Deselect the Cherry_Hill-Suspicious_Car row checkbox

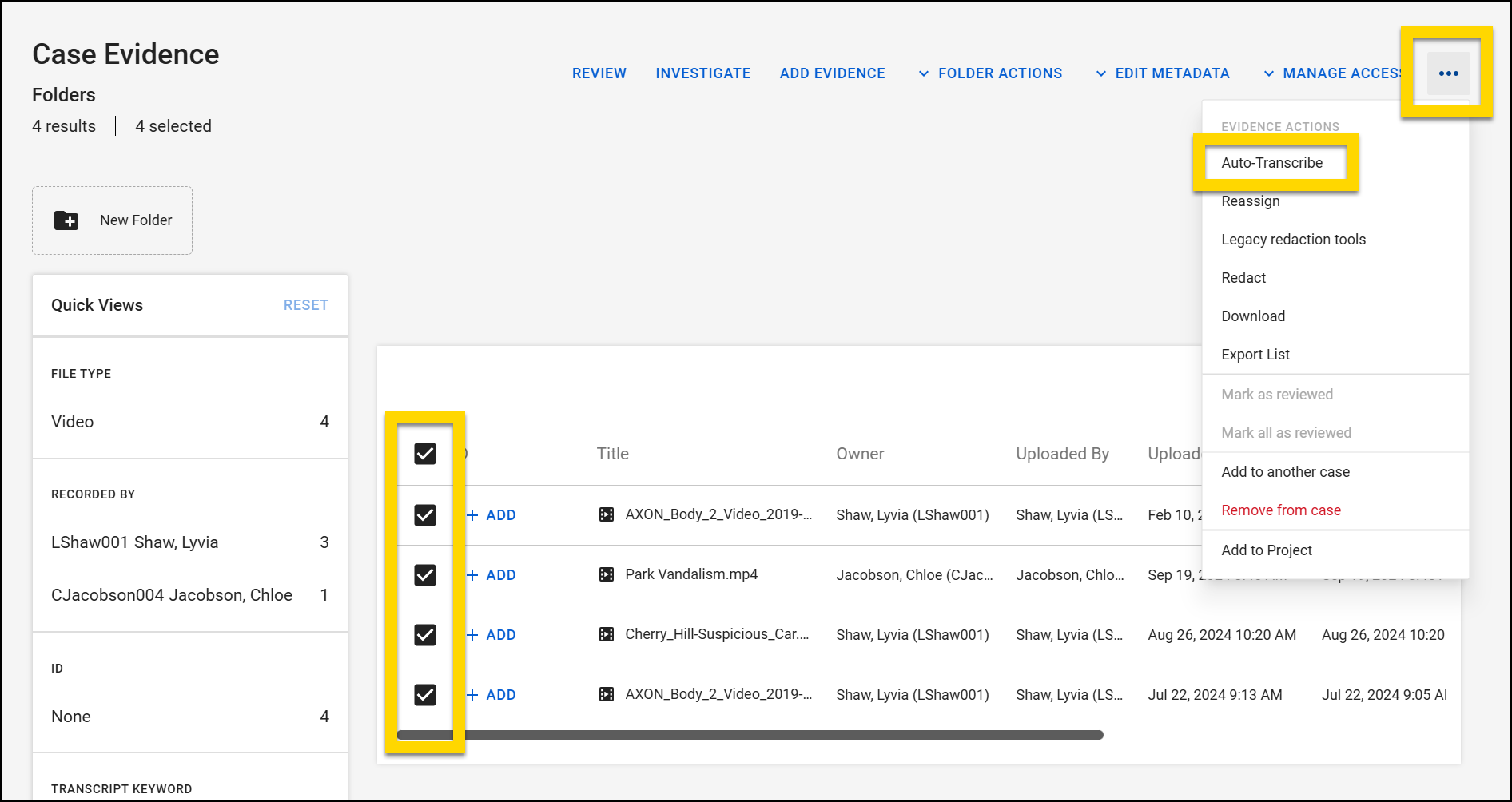point(425,635)
